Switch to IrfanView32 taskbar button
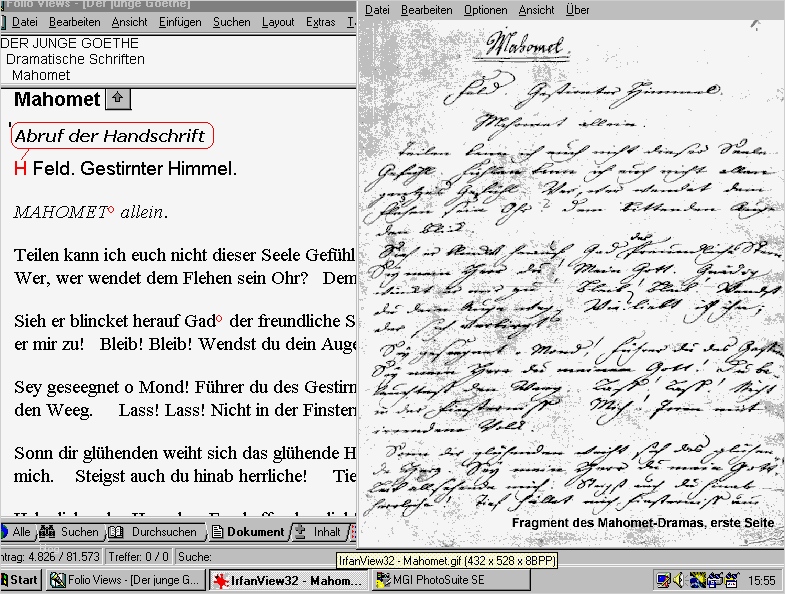Image resolution: width=785 pixels, height=594 pixels. [289, 580]
